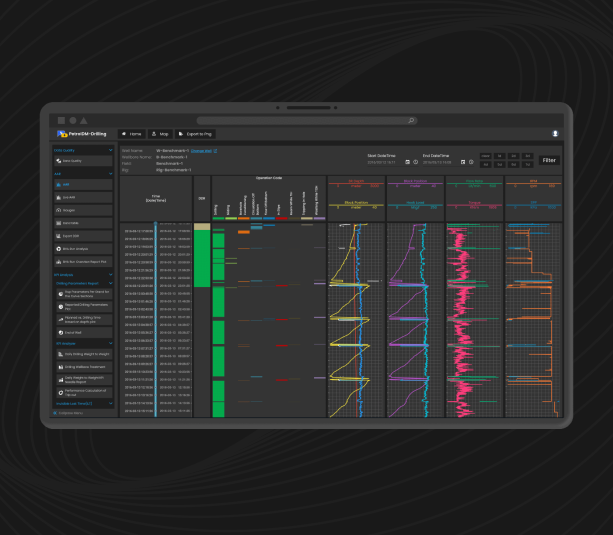Open the user profile avatar

[555, 133]
